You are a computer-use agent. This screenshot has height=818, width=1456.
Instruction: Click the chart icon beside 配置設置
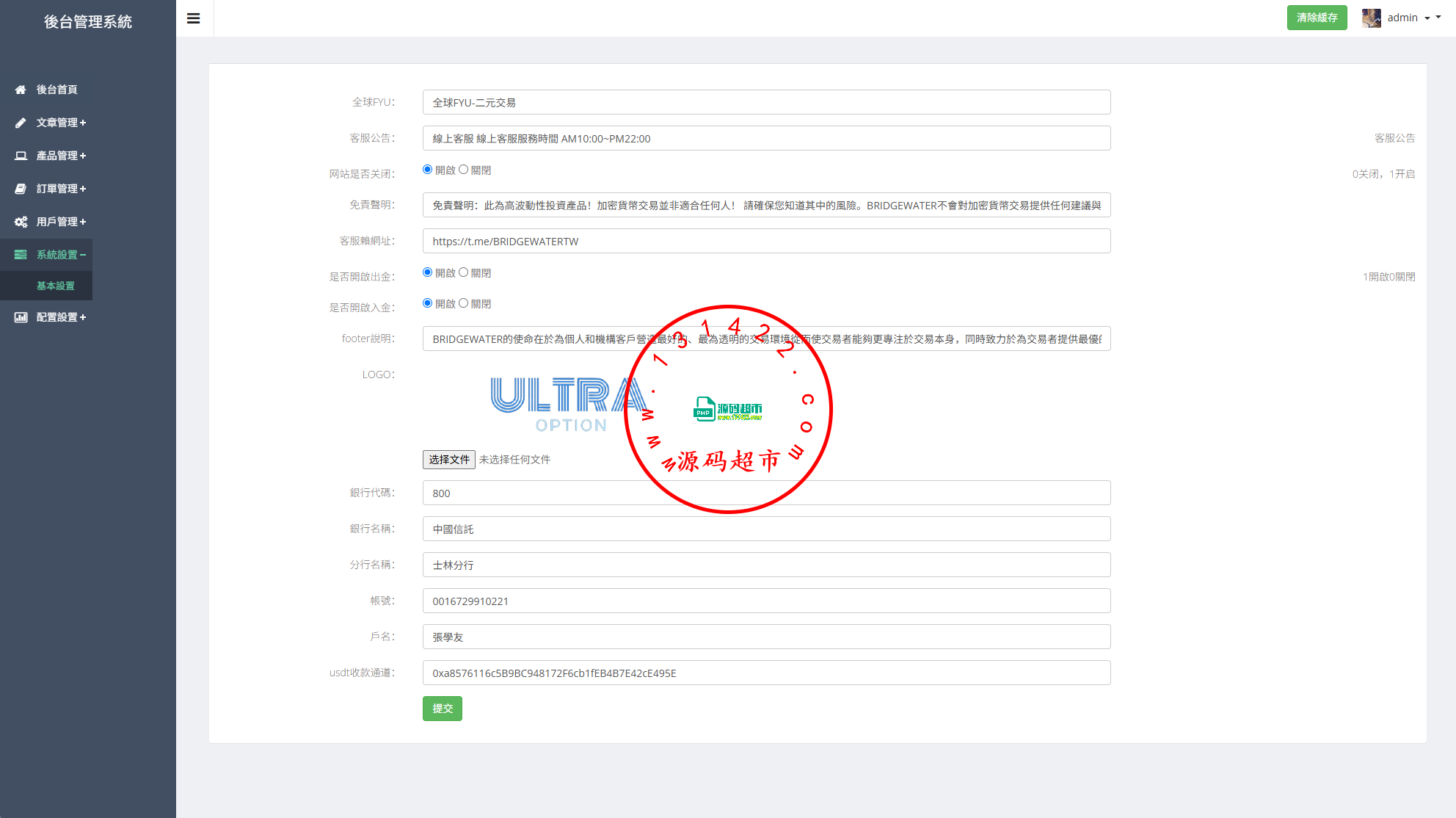21,317
